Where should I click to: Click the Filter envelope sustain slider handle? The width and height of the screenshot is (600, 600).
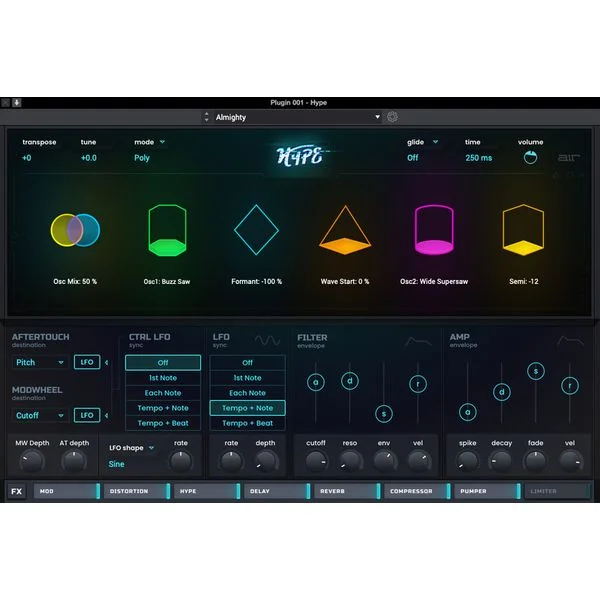click(384, 414)
